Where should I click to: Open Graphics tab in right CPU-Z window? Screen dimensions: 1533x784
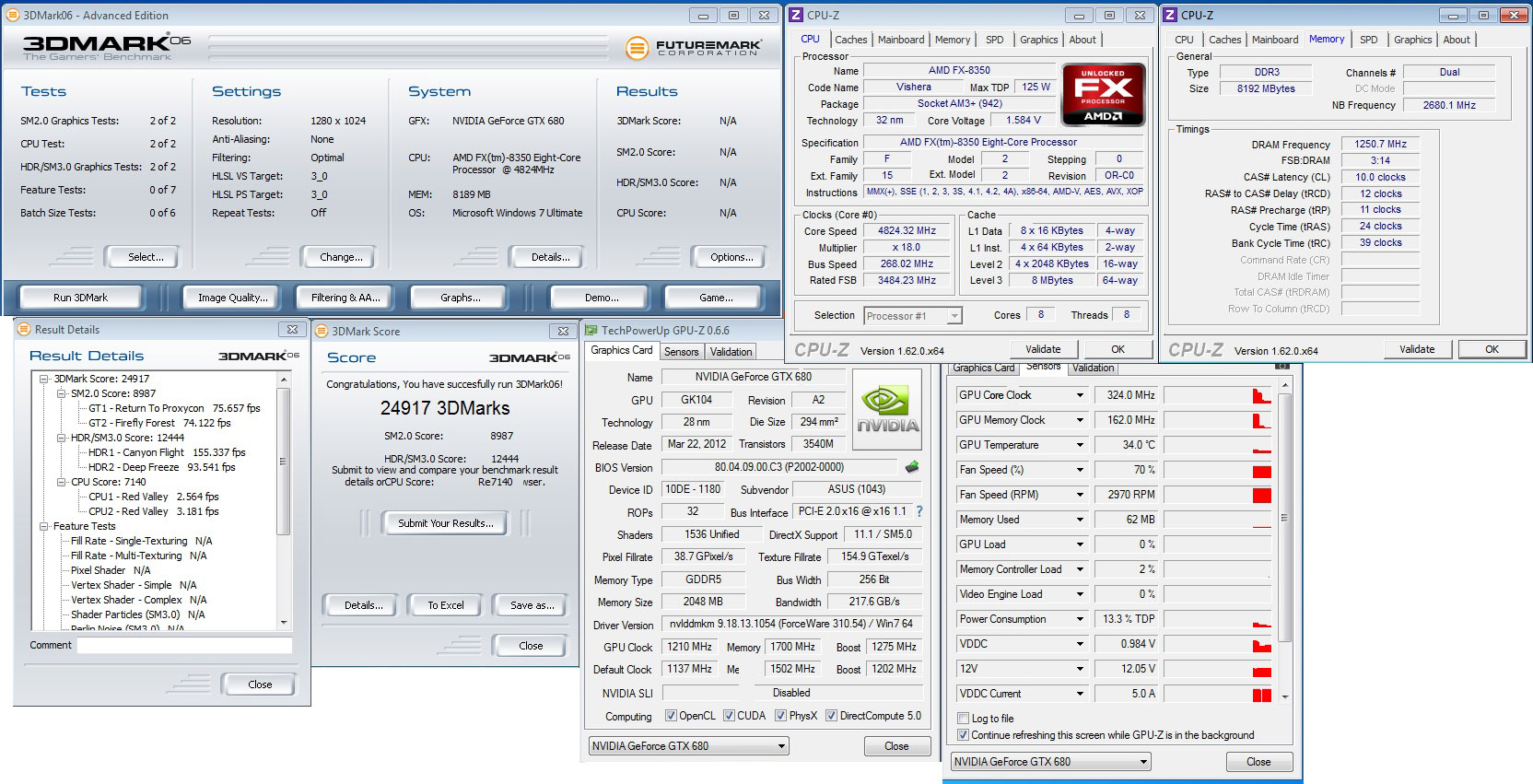coord(1412,40)
